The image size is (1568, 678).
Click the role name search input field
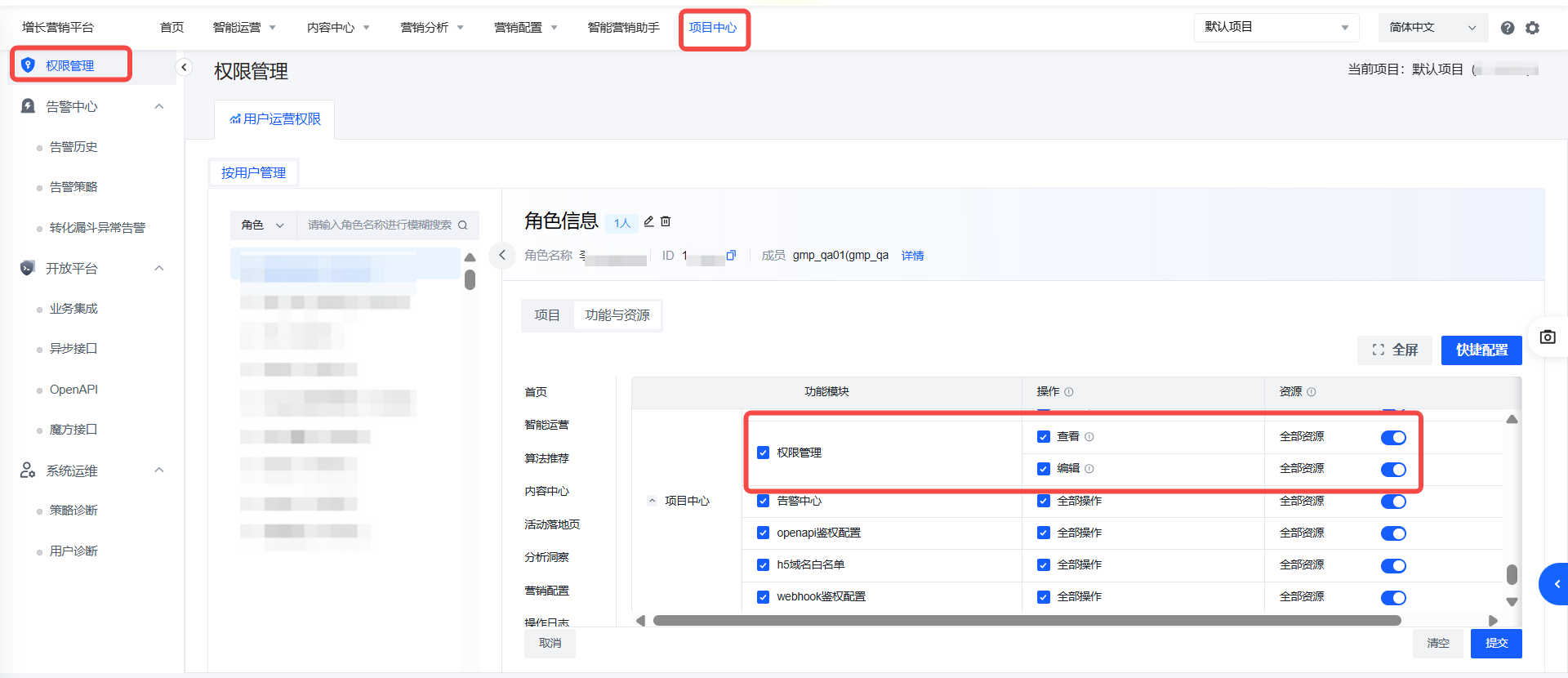tap(379, 225)
